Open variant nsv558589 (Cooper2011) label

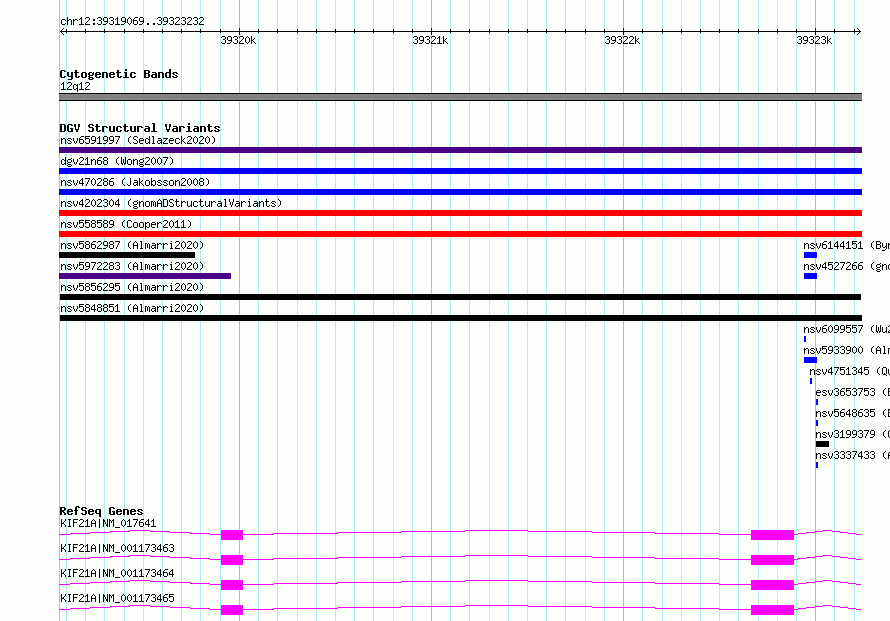(126, 224)
